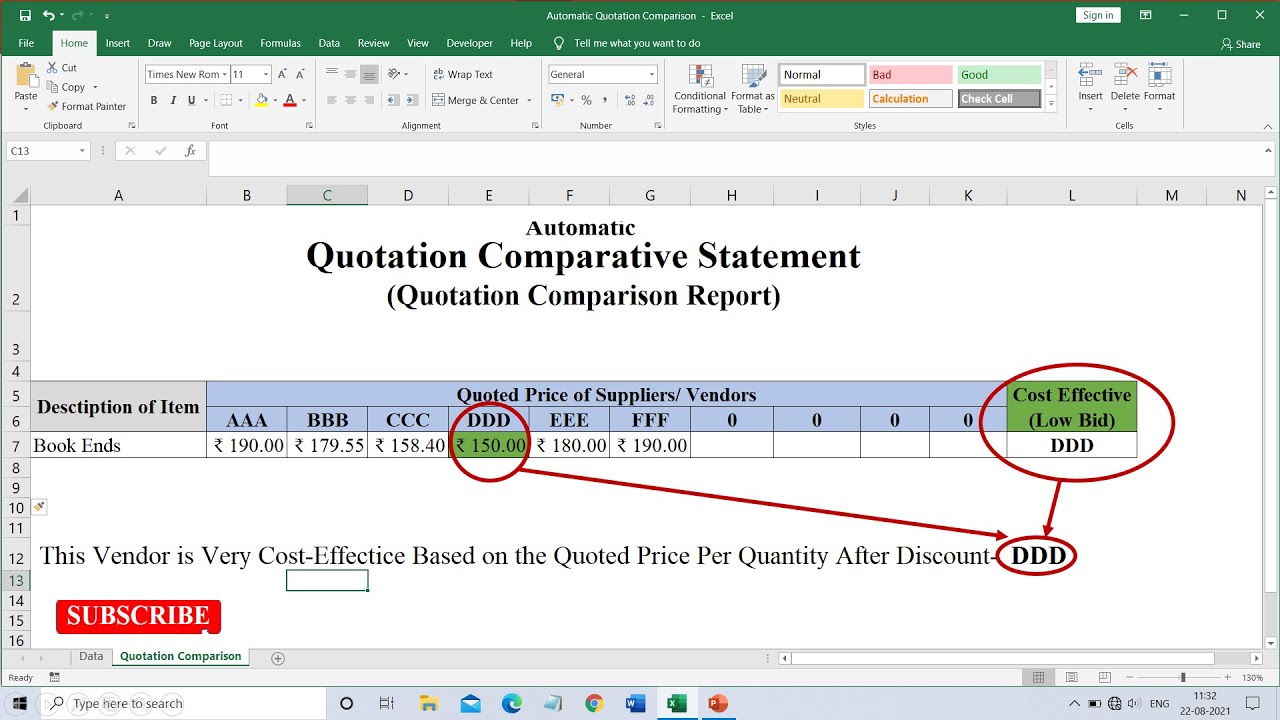Apply the Bad cell style
This screenshot has width=1280, height=720.
[910, 75]
